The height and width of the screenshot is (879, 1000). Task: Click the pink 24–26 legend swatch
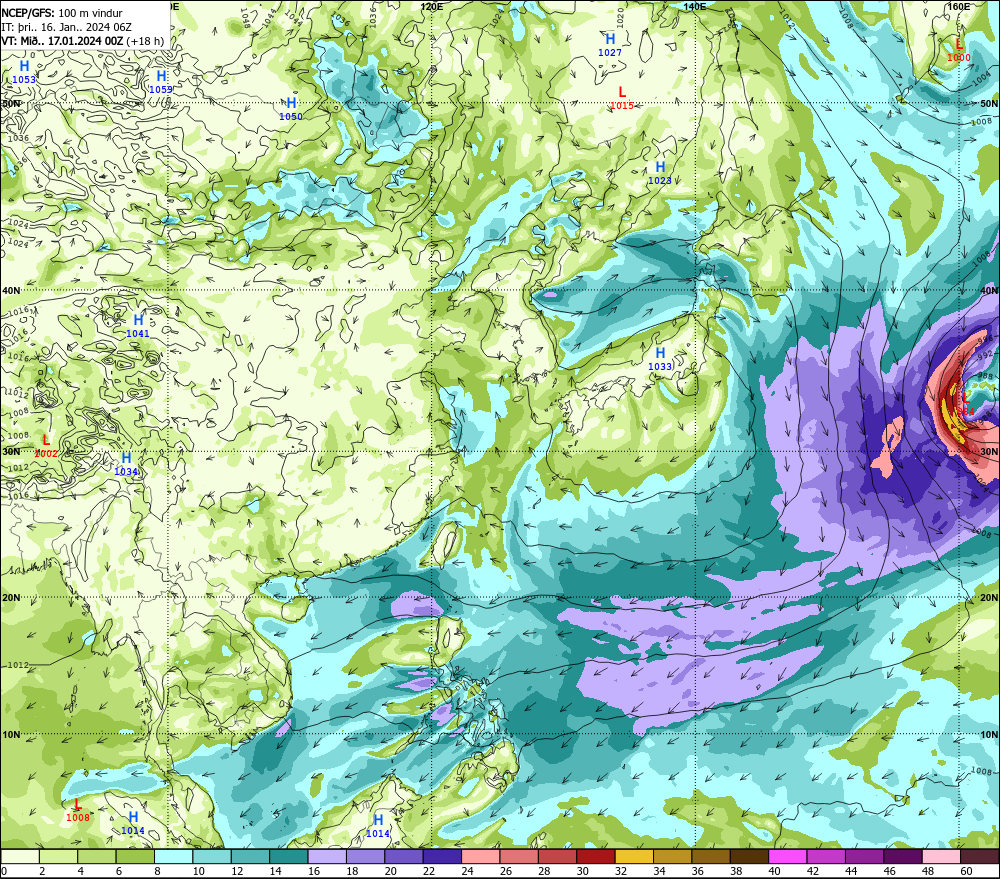pos(480,856)
